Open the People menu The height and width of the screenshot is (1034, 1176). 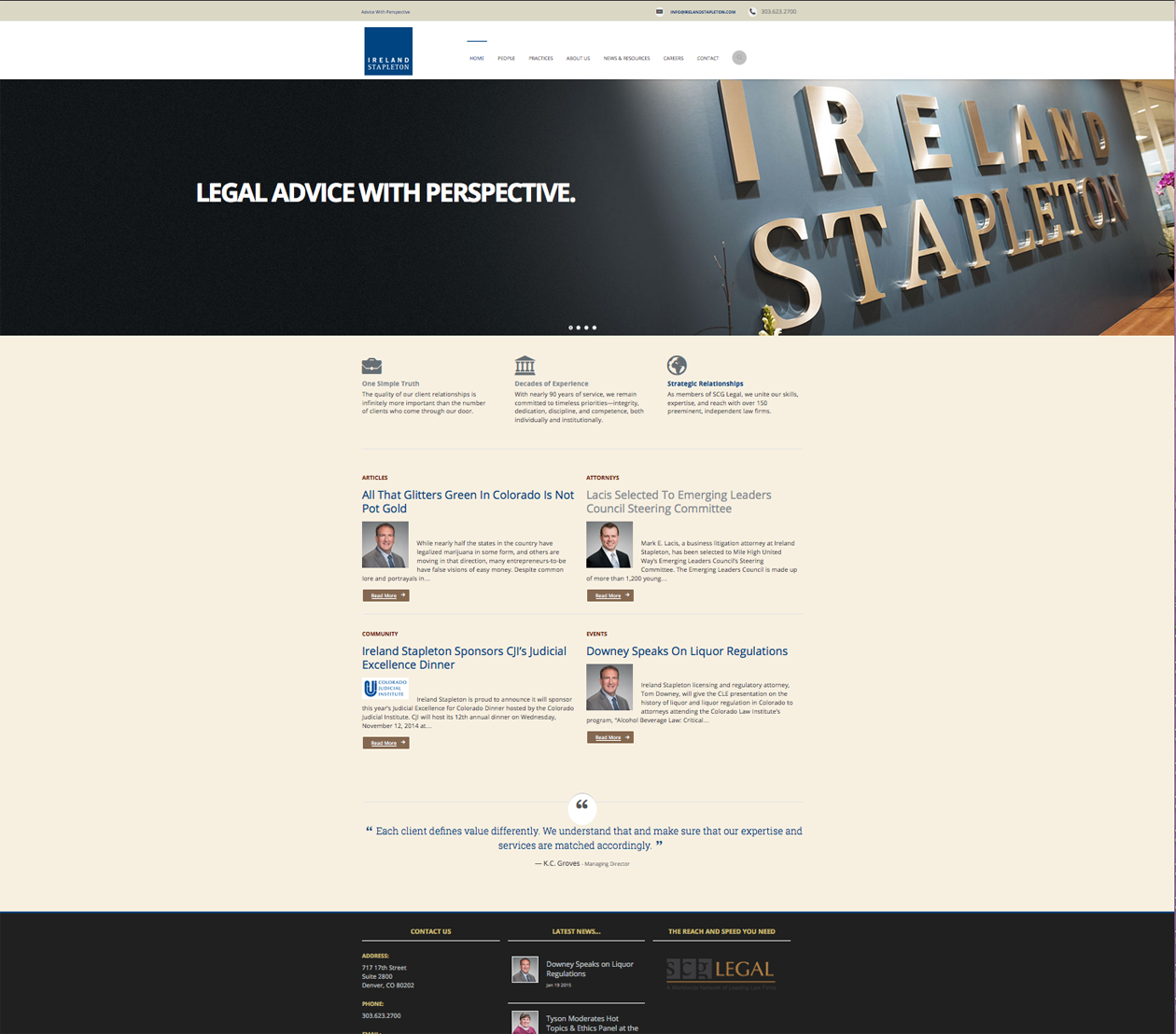pos(506,58)
